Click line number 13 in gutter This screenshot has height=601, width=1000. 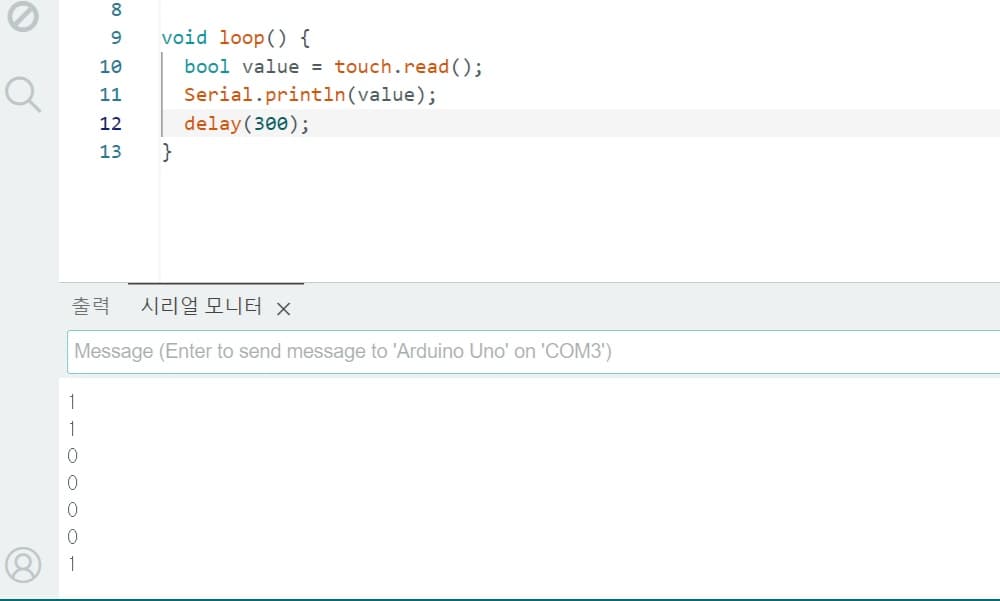click(x=111, y=152)
